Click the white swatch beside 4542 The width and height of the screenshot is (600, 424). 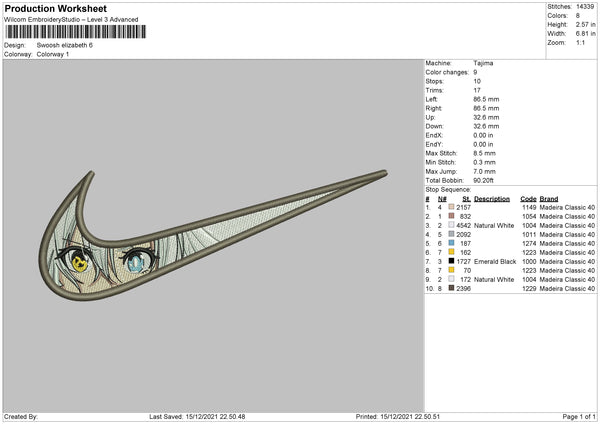coord(452,225)
